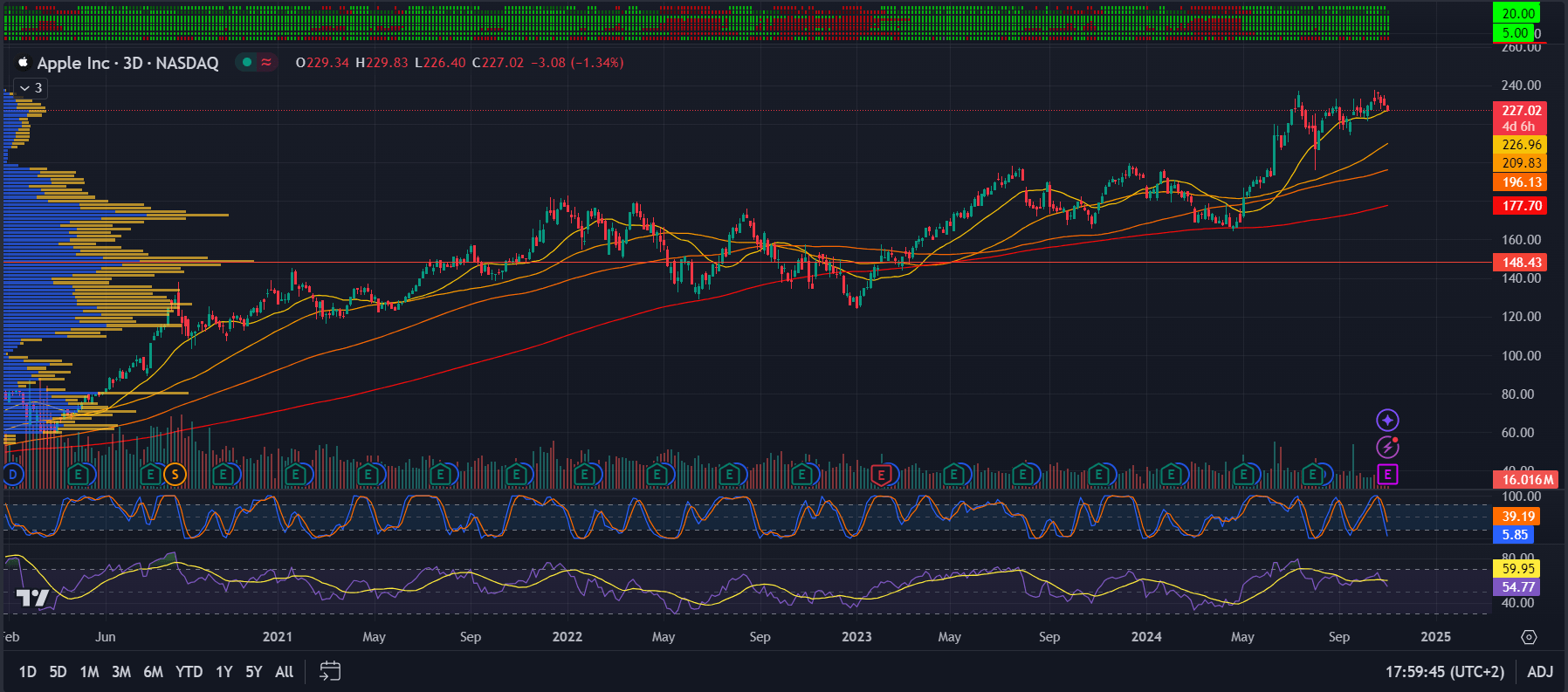Click the change value −3.08 (−1.34%)
The height and width of the screenshot is (692, 1568).
[578, 63]
